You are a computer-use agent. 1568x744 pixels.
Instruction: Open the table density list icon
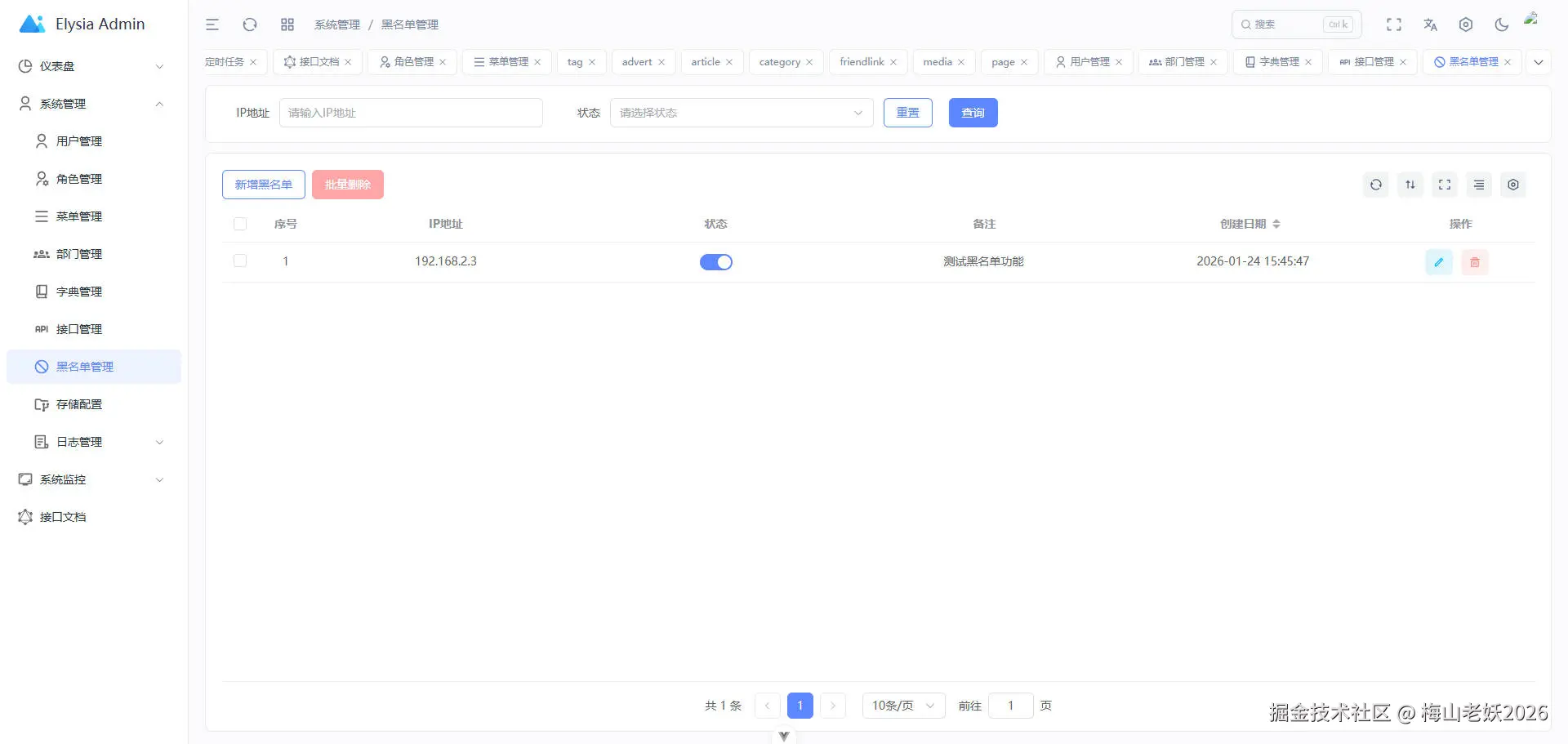(x=1479, y=185)
